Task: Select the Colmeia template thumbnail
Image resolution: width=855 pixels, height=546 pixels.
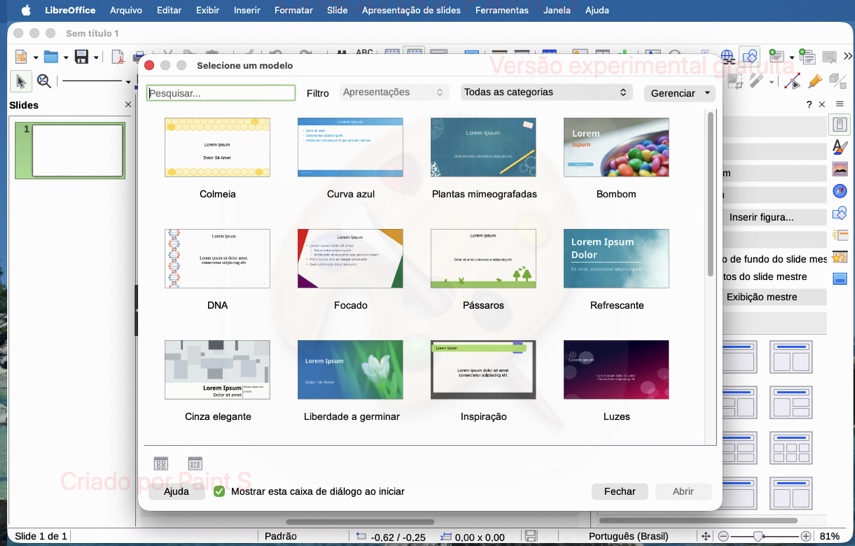Action: click(217, 147)
